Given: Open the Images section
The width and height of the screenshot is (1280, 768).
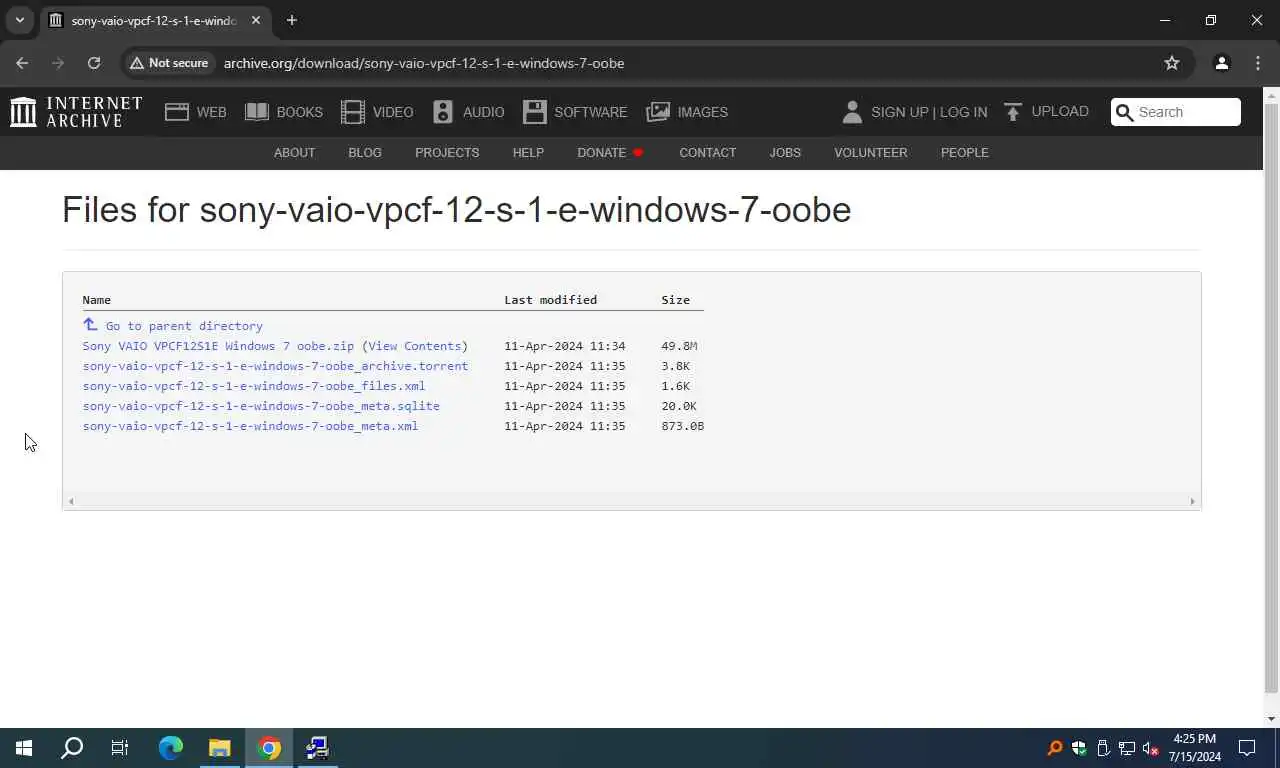Looking at the screenshot, I should [687, 112].
